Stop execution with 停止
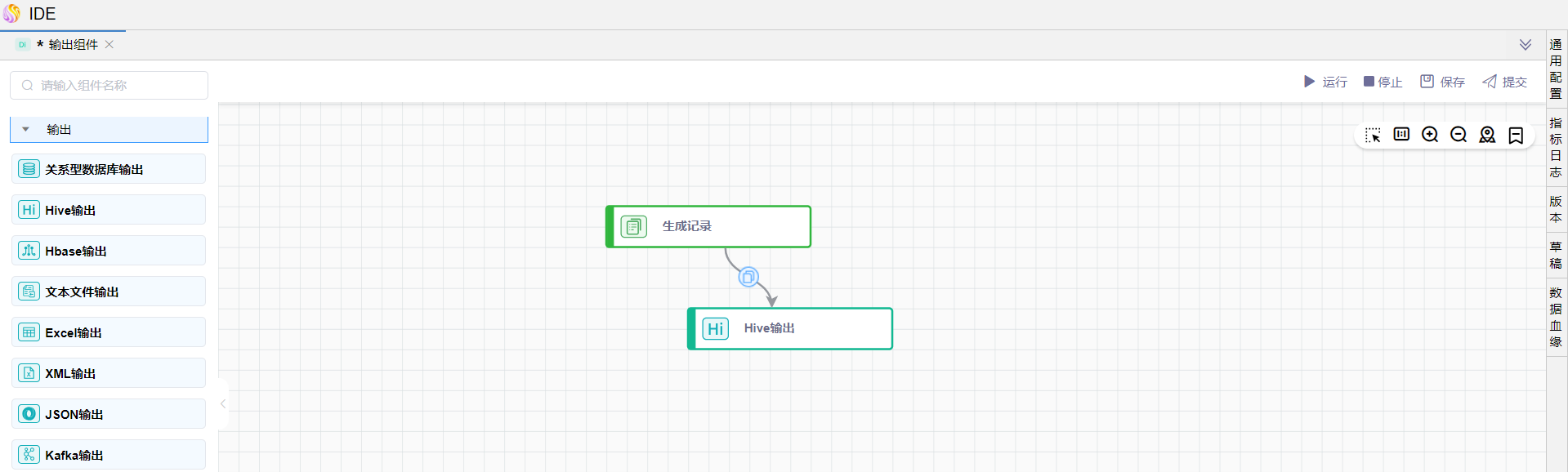Image resolution: width=1568 pixels, height=472 pixels. (x=1383, y=82)
